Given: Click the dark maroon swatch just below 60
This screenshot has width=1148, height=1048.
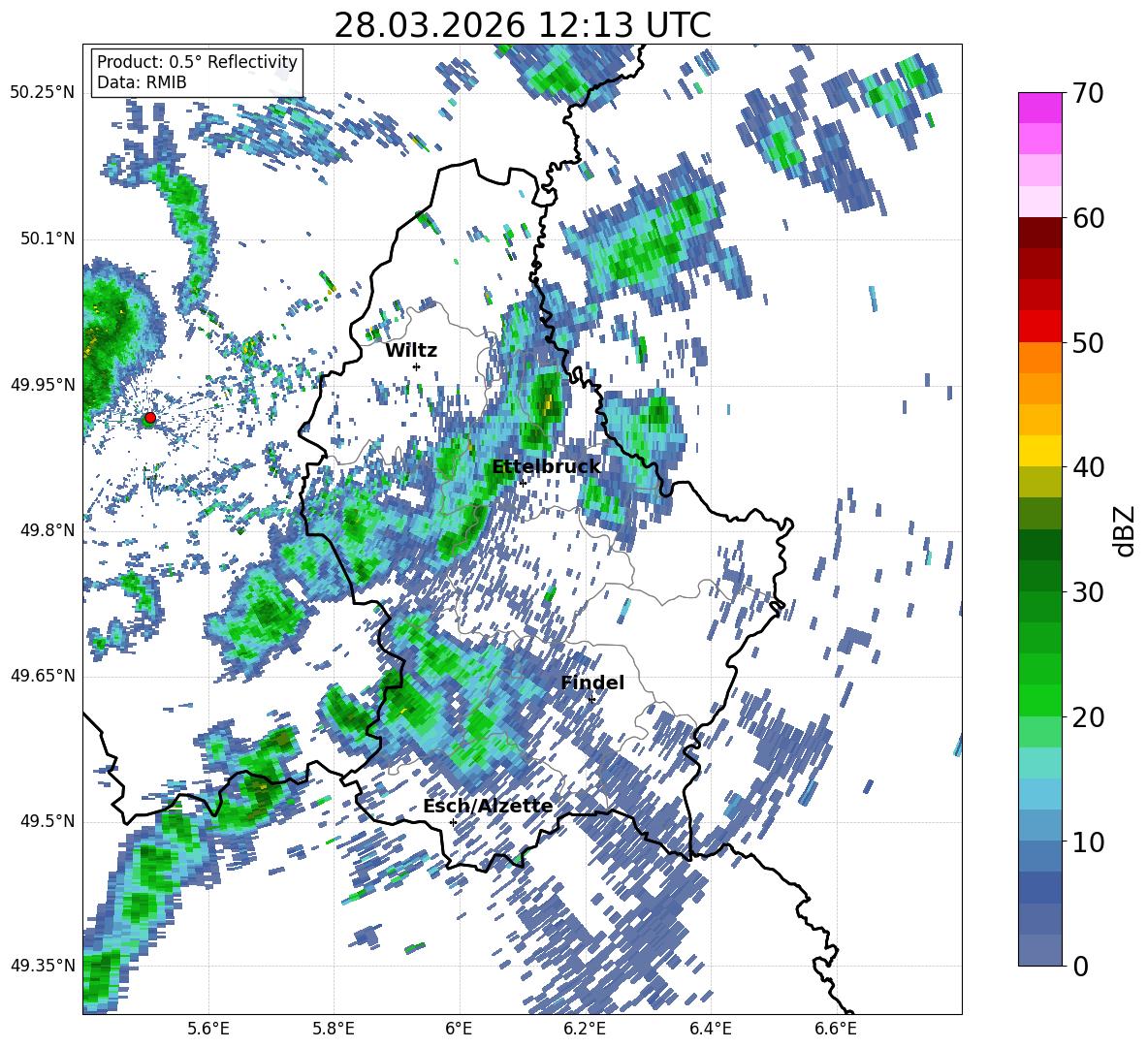Looking at the screenshot, I should tap(1039, 233).
